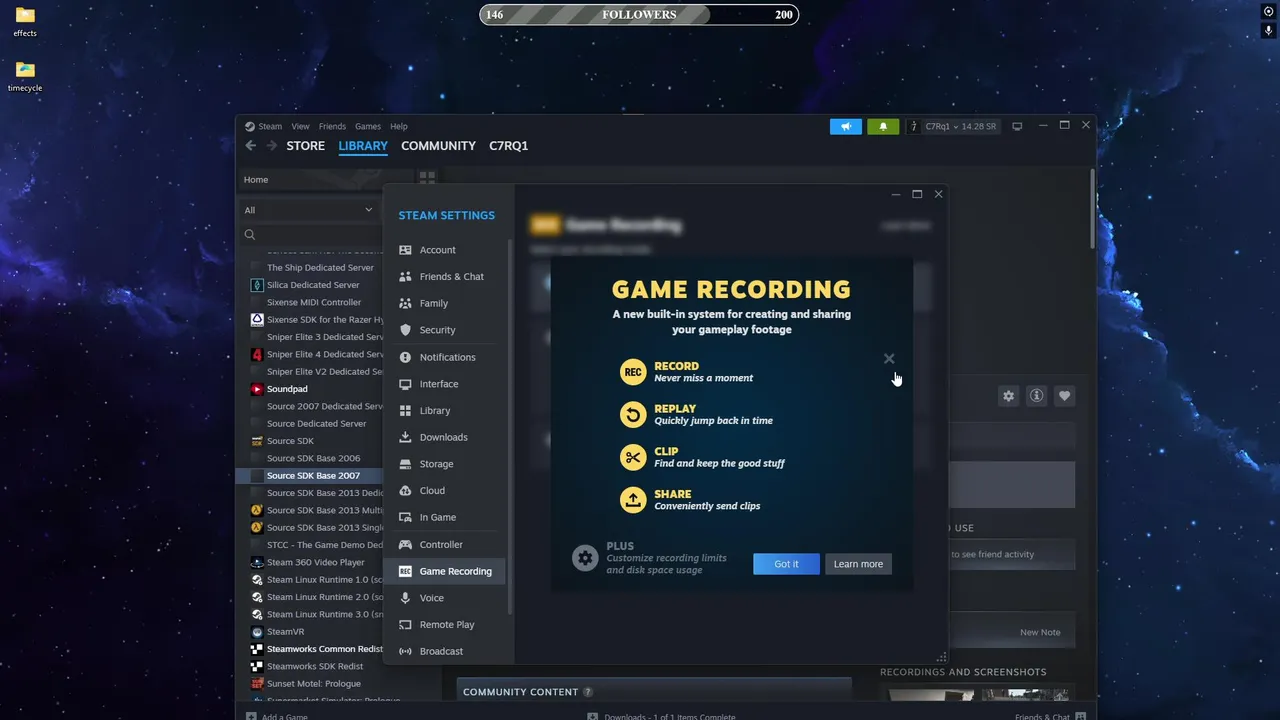Go to the STORE tab

point(305,146)
